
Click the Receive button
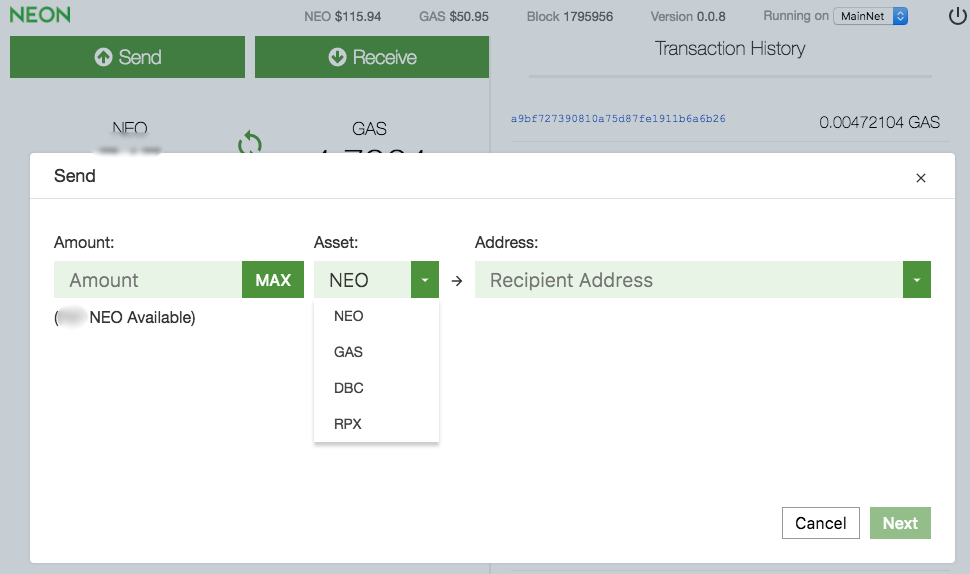(372, 57)
